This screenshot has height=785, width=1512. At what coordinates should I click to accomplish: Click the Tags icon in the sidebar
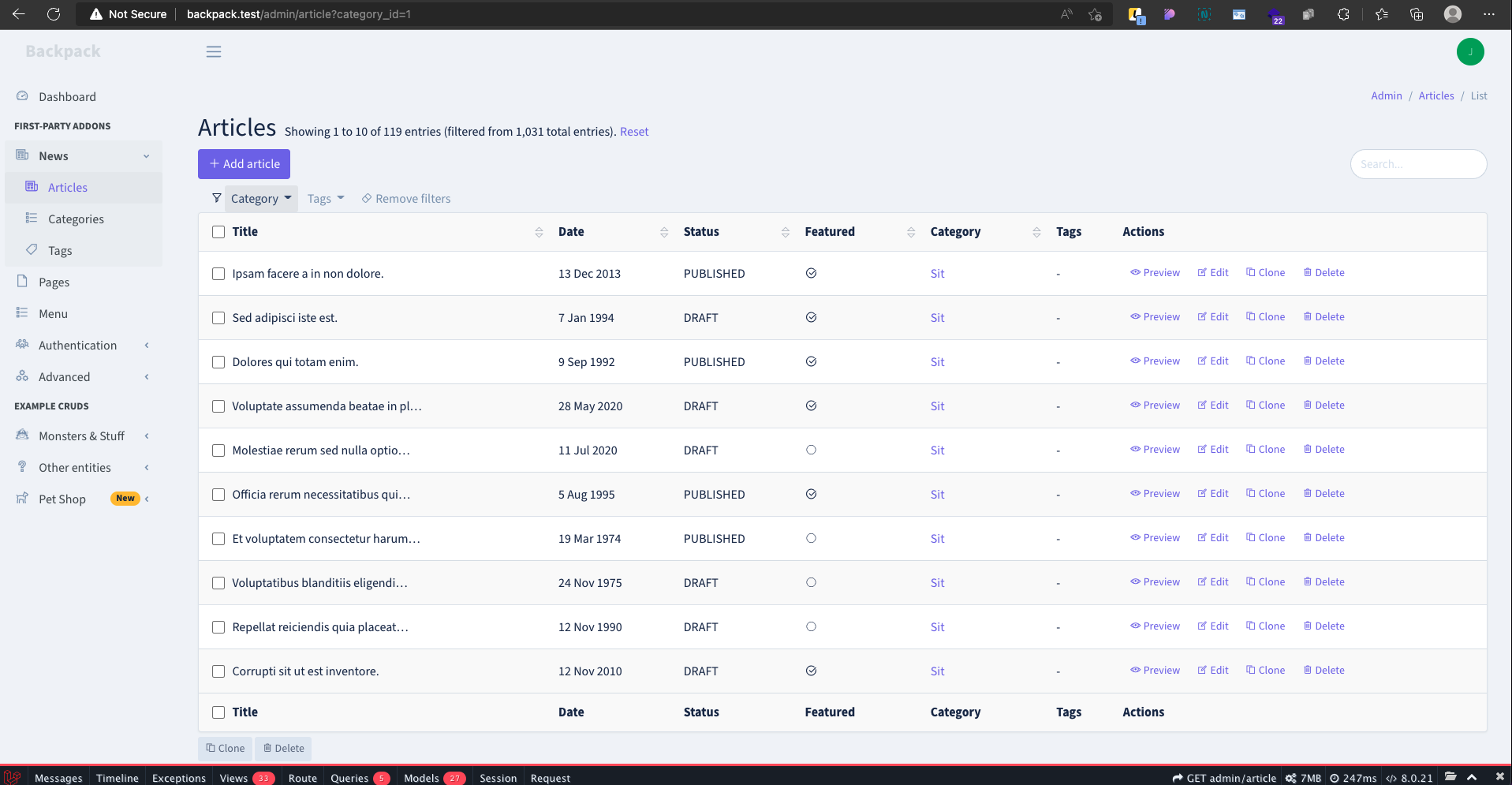[x=32, y=249]
